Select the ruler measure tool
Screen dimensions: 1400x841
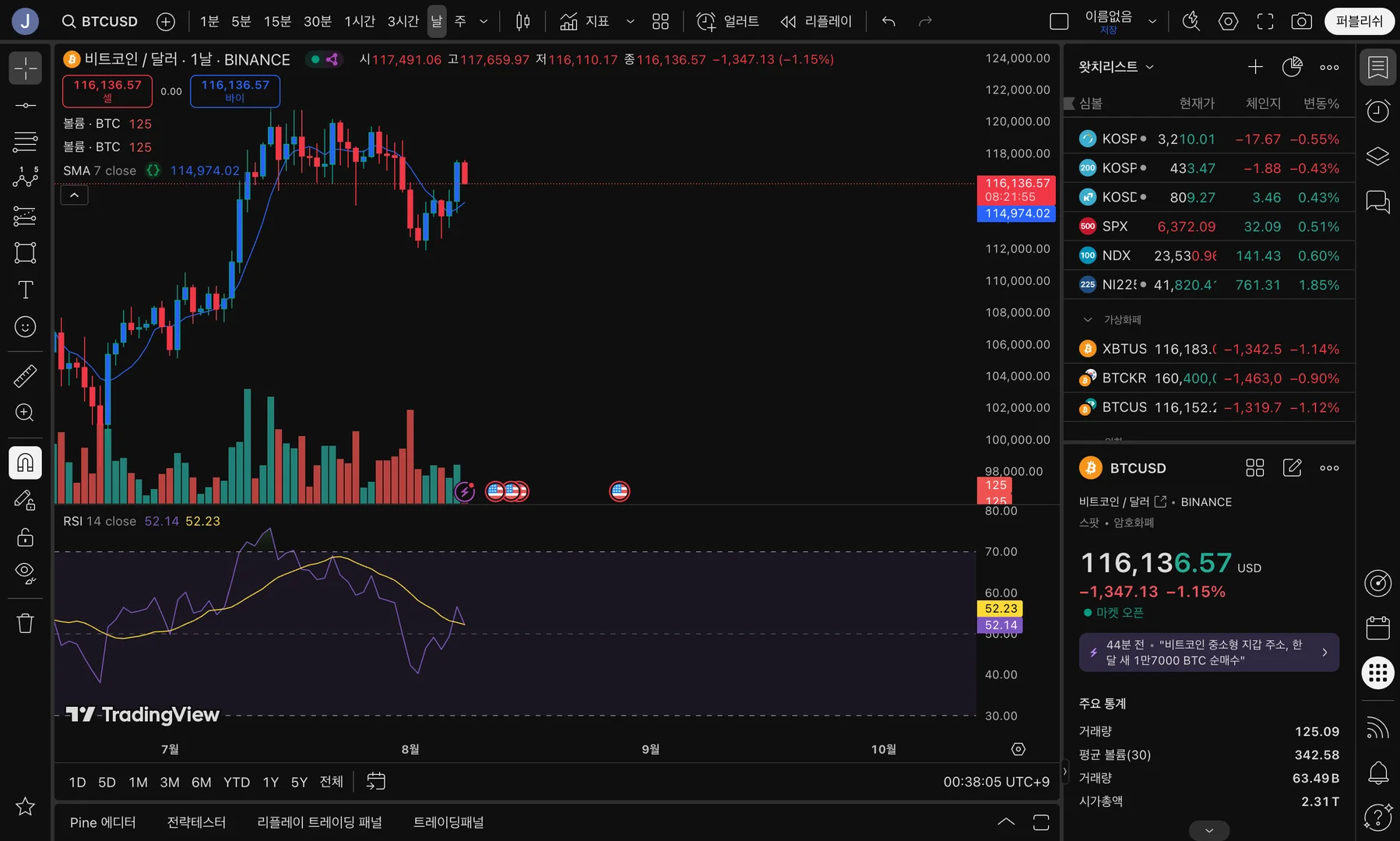25,376
